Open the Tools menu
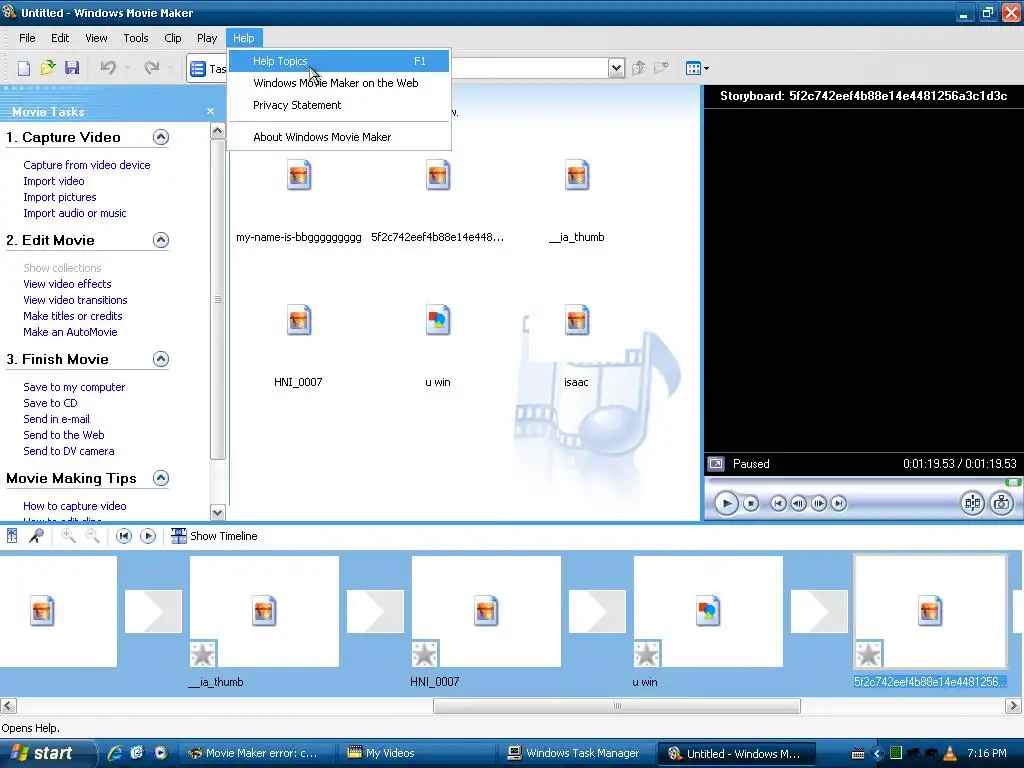The width and height of the screenshot is (1024, 768). pyautogui.click(x=136, y=38)
